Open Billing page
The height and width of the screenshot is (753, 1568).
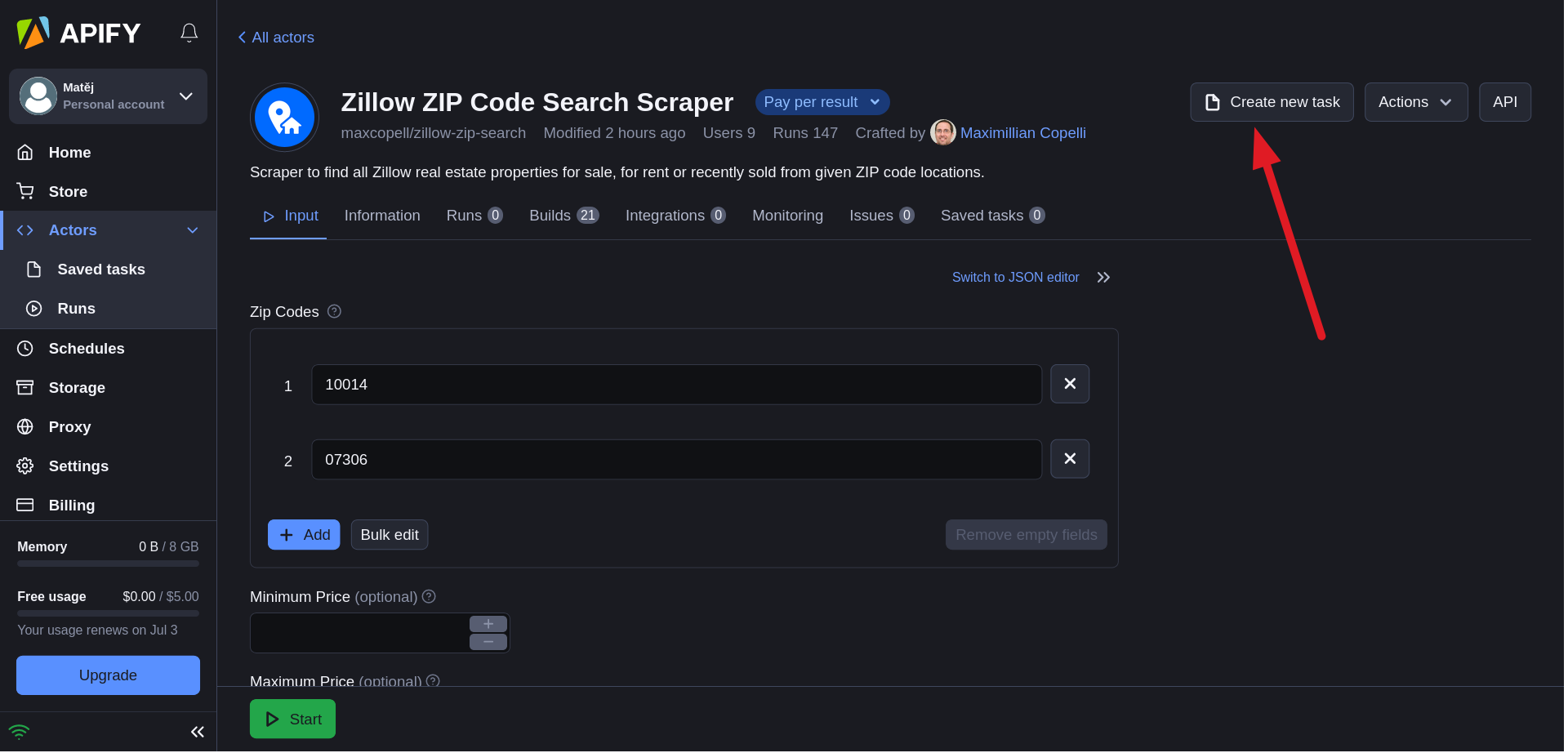click(108, 506)
